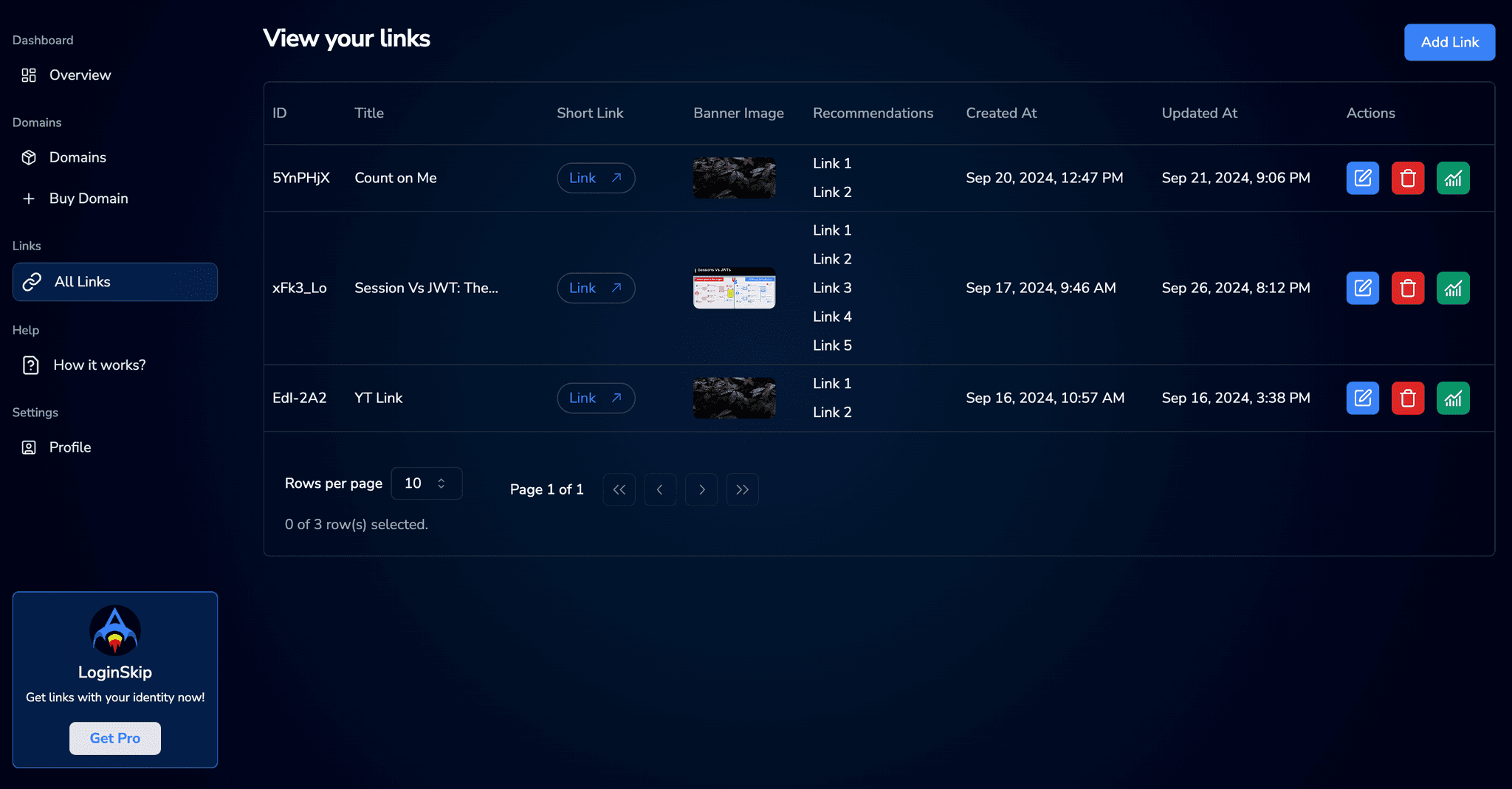Open analytics for Count on Me link
The width and height of the screenshot is (1512, 789).
point(1452,178)
